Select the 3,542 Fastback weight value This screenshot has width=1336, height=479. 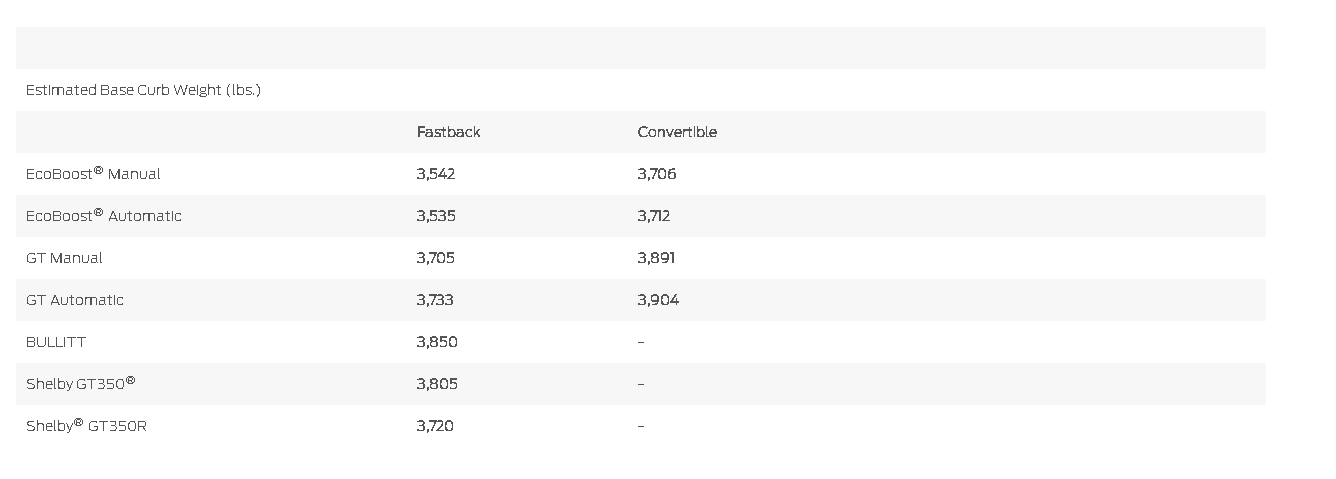click(436, 174)
